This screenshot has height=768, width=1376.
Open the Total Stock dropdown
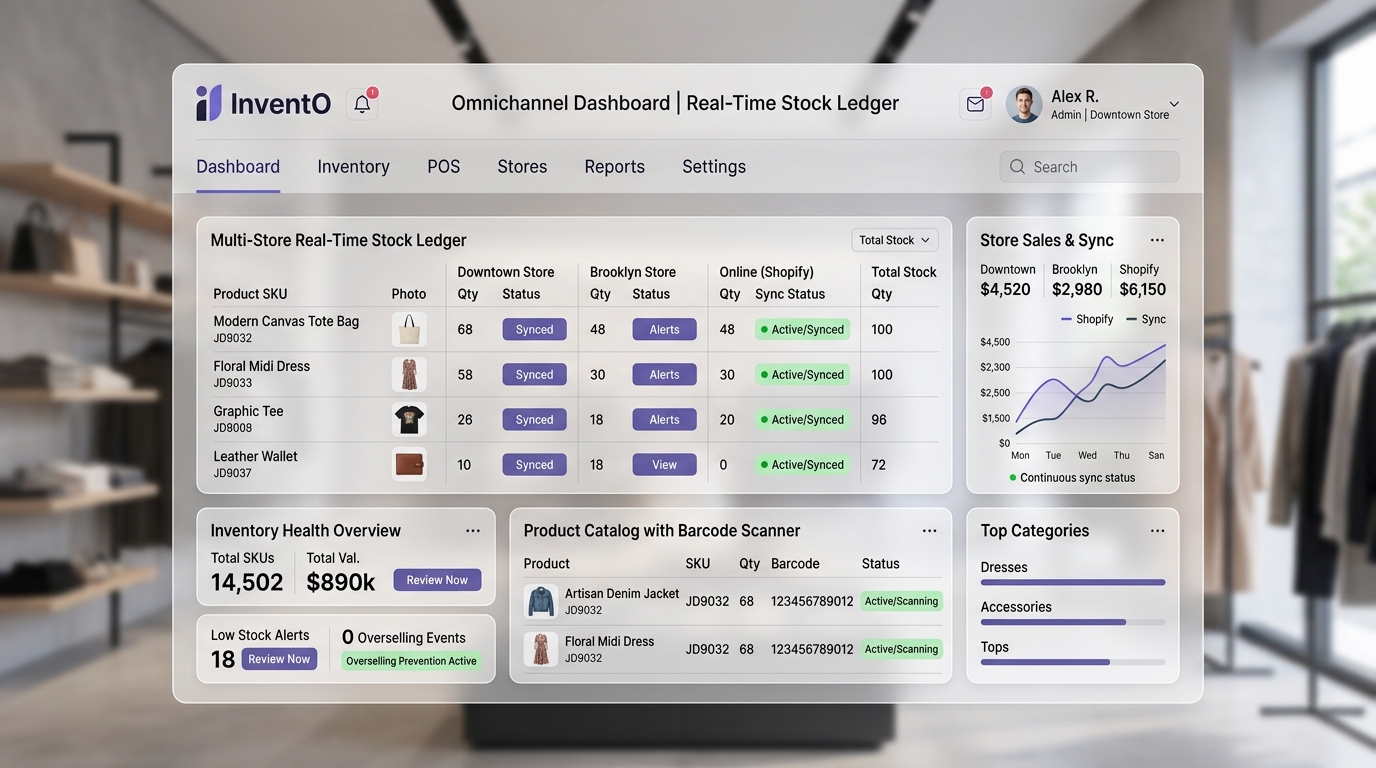pyautogui.click(x=895, y=240)
